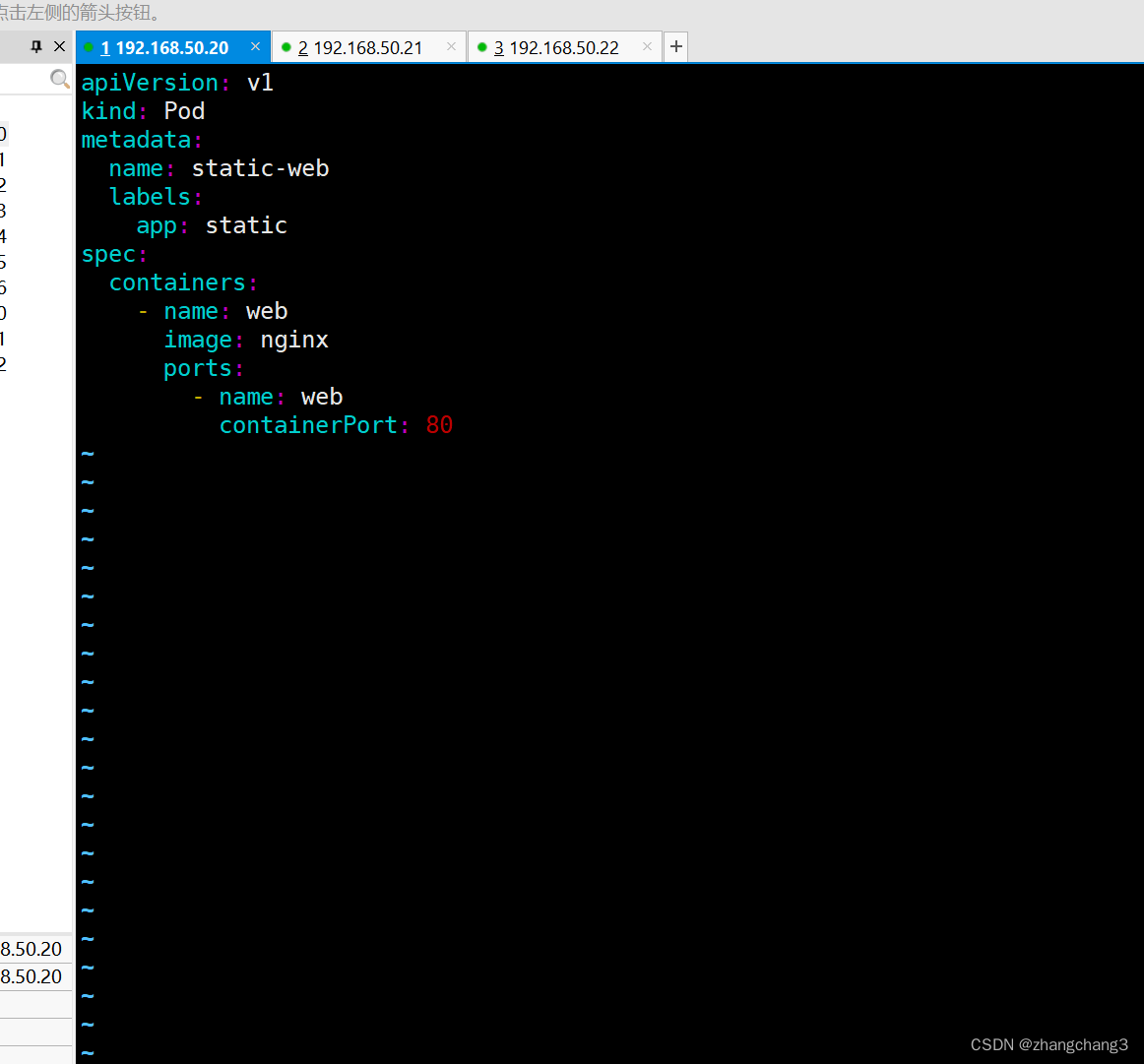
Task: Click the 'containerPort' key
Action: (308, 425)
